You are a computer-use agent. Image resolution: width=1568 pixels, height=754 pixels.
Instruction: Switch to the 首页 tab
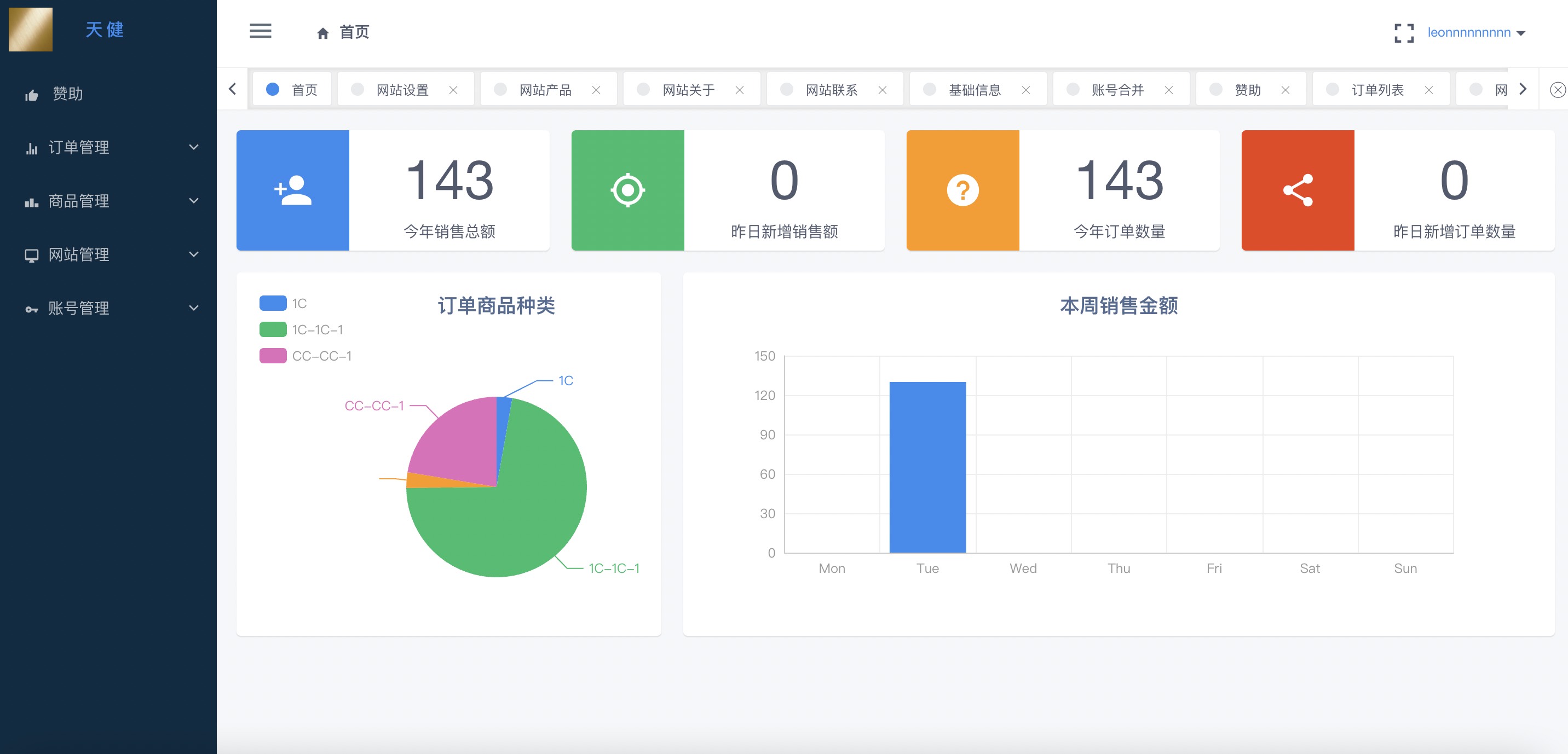click(x=292, y=89)
